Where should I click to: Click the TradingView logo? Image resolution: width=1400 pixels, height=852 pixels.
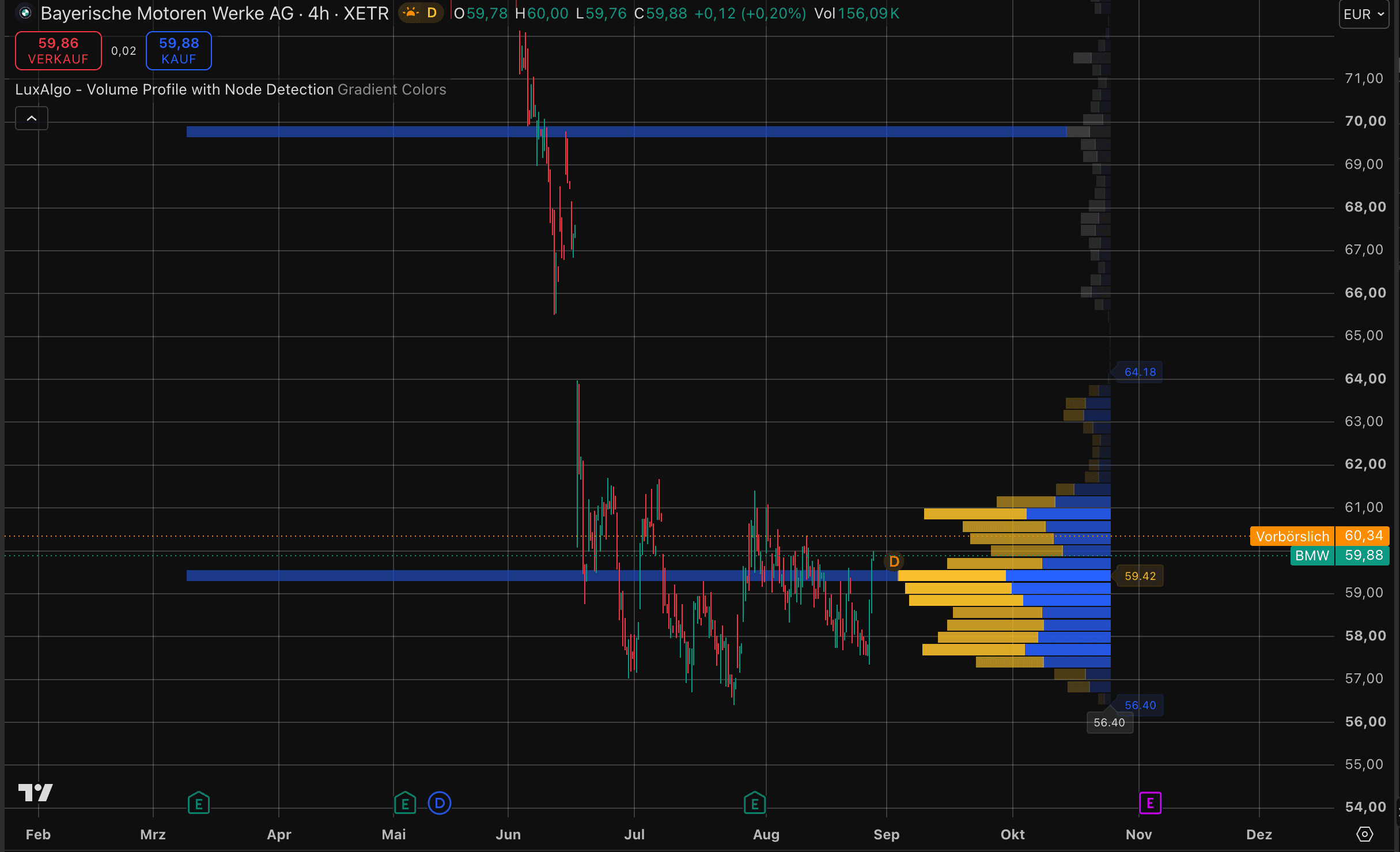tap(35, 793)
